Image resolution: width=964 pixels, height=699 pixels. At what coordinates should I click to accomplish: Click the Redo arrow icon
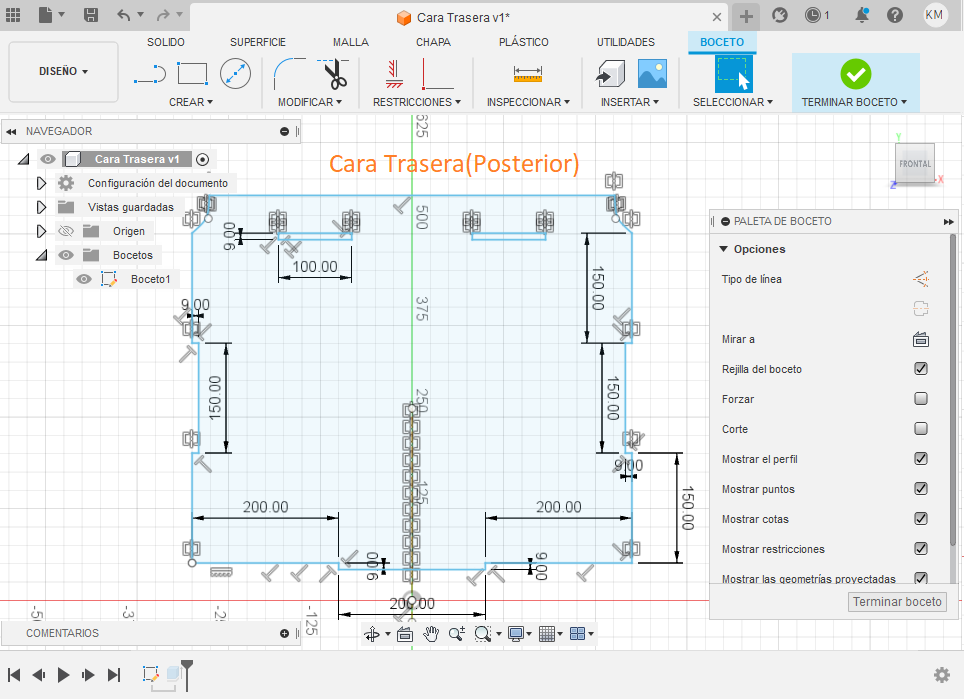pyautogui.click(x=163, y=15)
